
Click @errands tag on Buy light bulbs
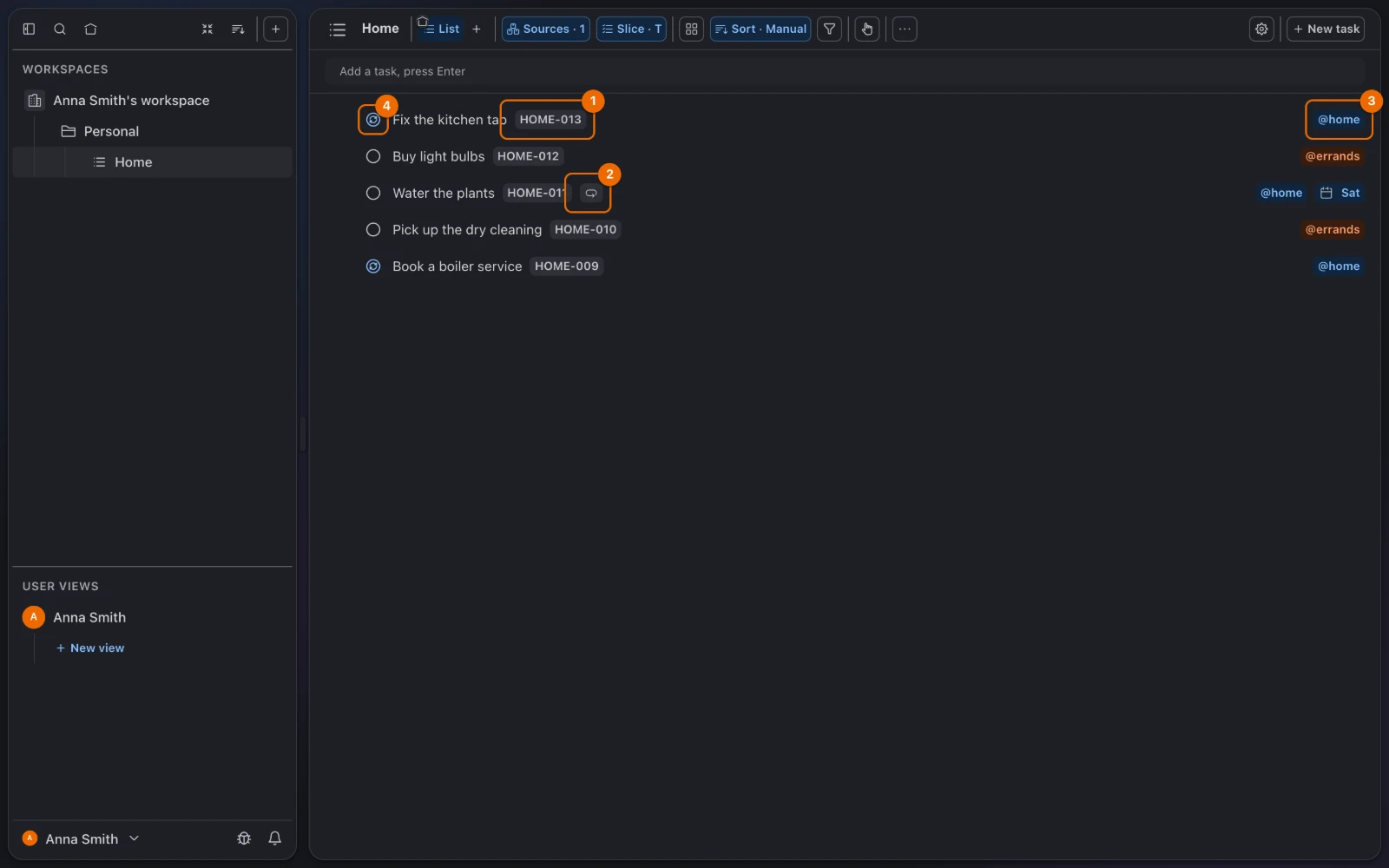[1333, 156]
